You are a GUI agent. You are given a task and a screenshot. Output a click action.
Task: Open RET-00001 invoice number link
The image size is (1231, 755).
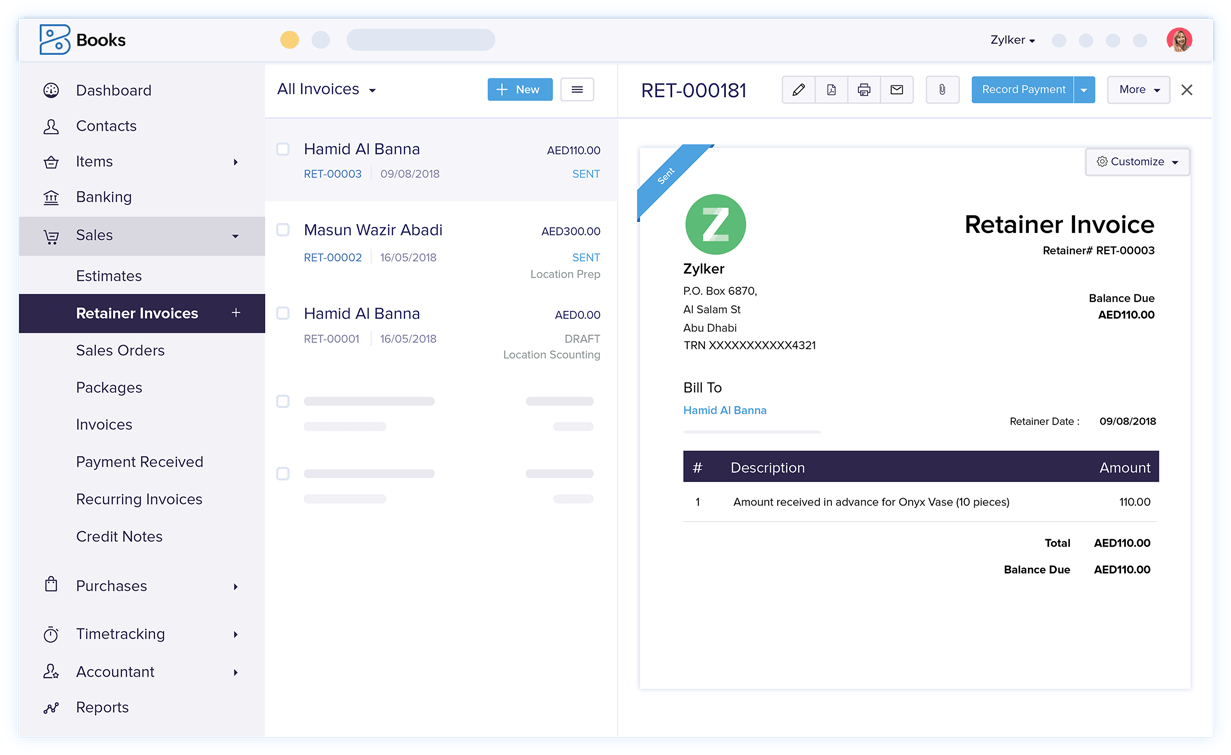click(x=332, y=339)
